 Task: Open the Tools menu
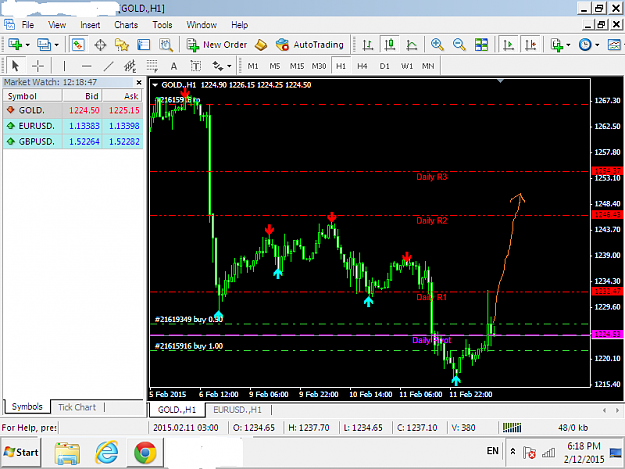(162, 25)
